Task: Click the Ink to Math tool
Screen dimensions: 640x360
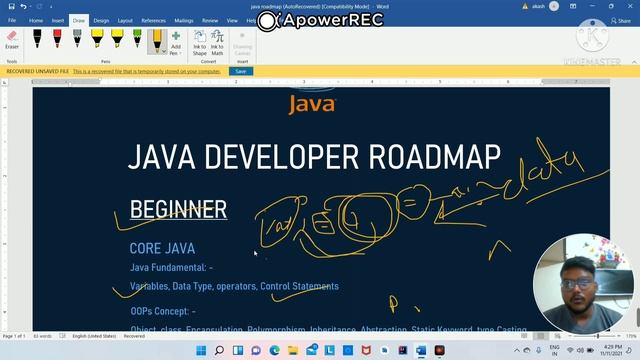Action: (x=217, y=43)
